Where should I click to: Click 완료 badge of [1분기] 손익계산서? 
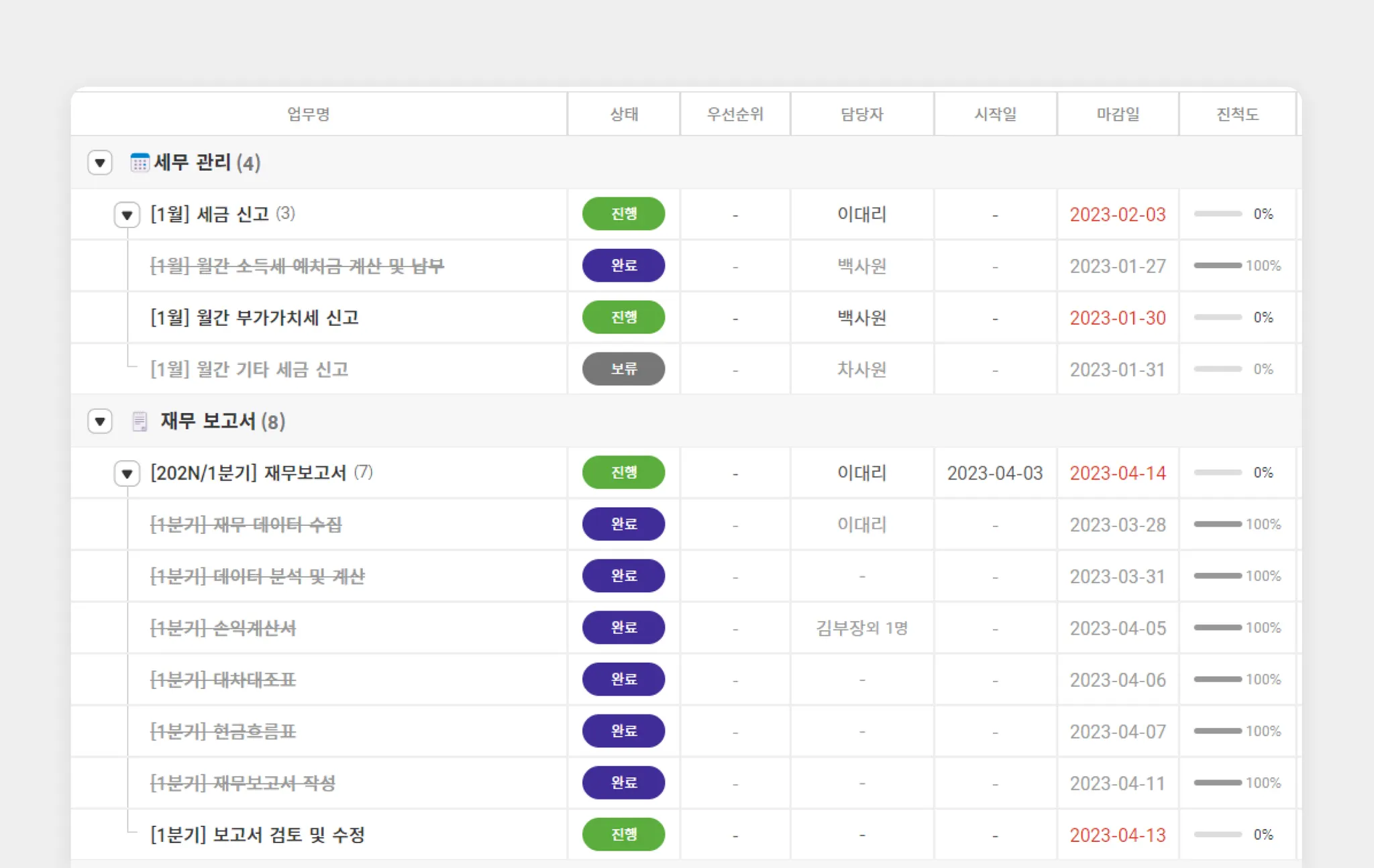pyautogui.click(x=623, y=628)
